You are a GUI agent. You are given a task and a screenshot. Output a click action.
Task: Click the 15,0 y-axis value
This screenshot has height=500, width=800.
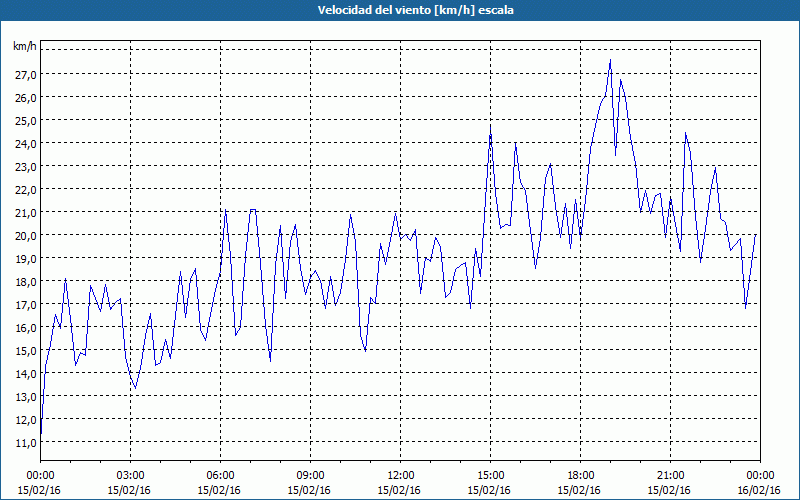(x=25, y=351)
